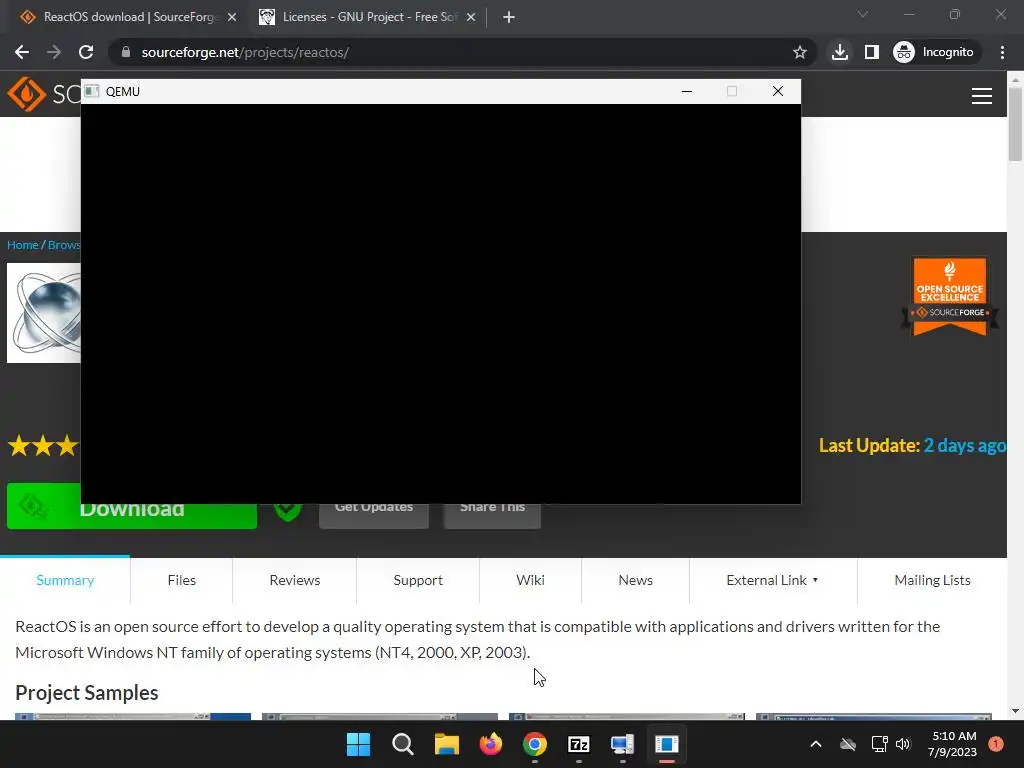Image resolution: width=1024 pixels, height=768 pixels.
Task: View site information lock icon
Action: coord(126,52)
